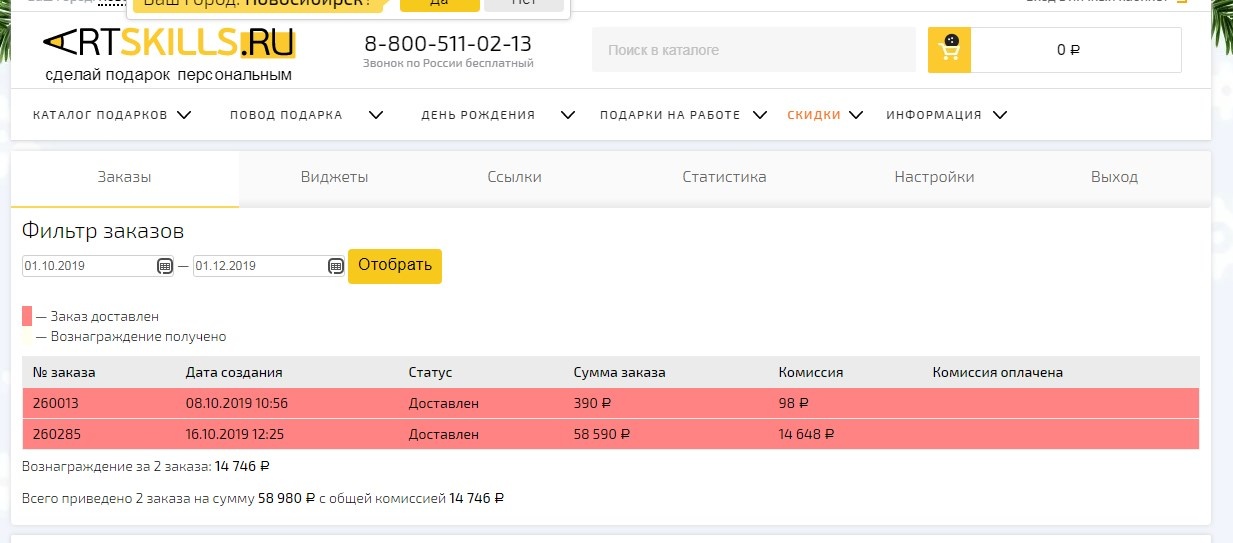
Task: Open the Информация menu item
Action: click(934, 115)
